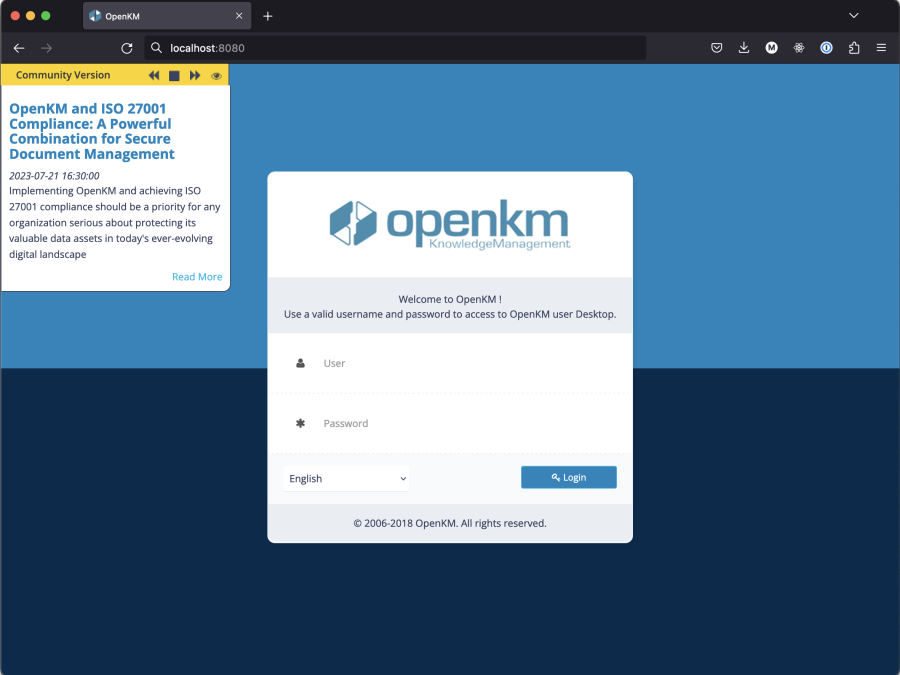Open the browser hamburger menu
Screen dimensions: 900x675
882,48
